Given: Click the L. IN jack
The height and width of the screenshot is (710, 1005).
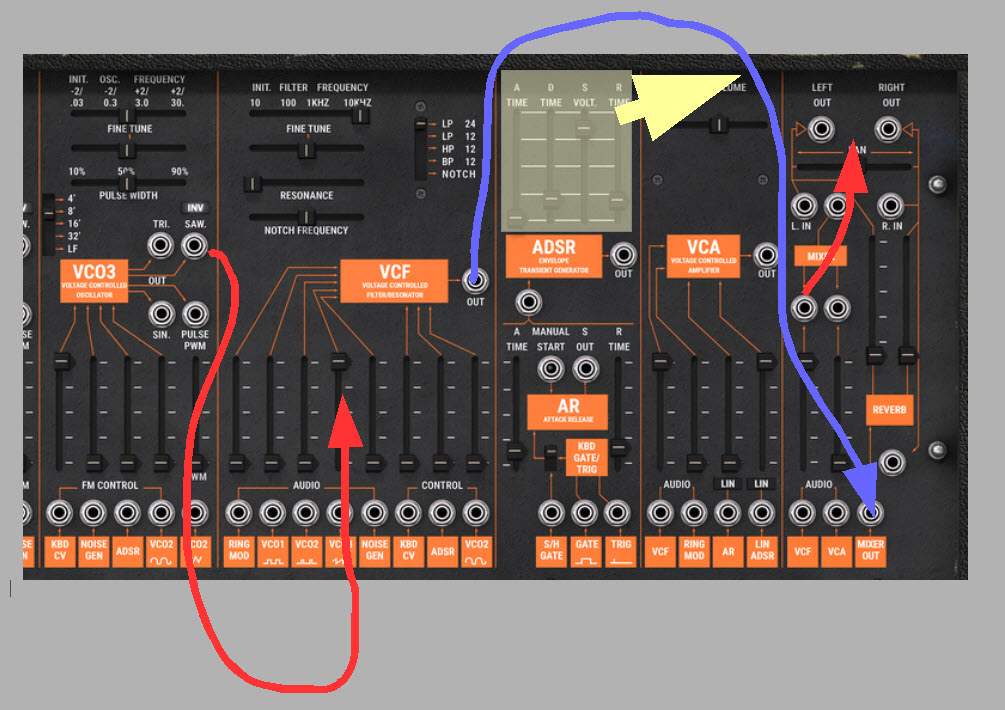Looking at the screenshot, I should [803, 206].
